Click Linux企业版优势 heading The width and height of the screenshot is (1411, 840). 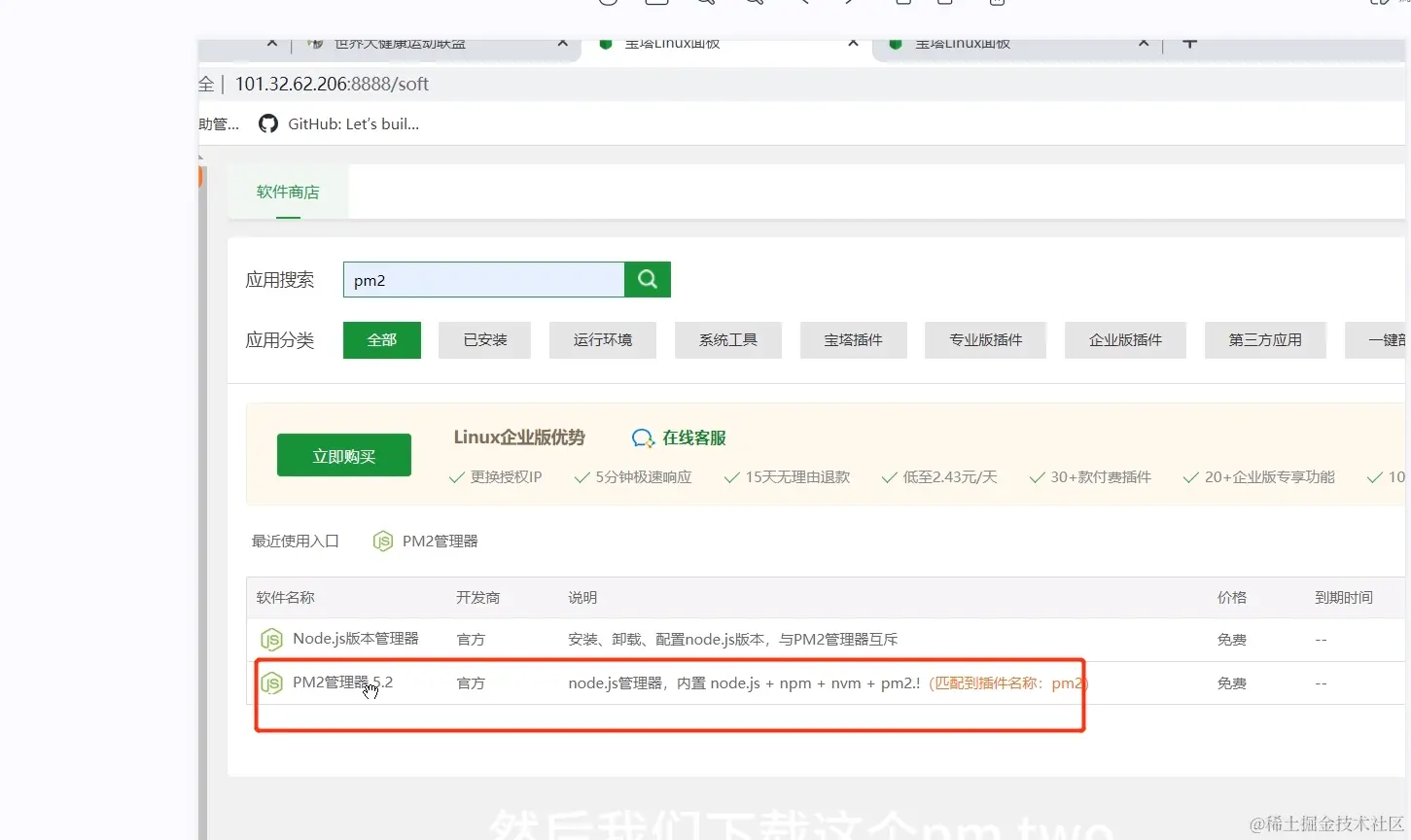tap(519, 437)
